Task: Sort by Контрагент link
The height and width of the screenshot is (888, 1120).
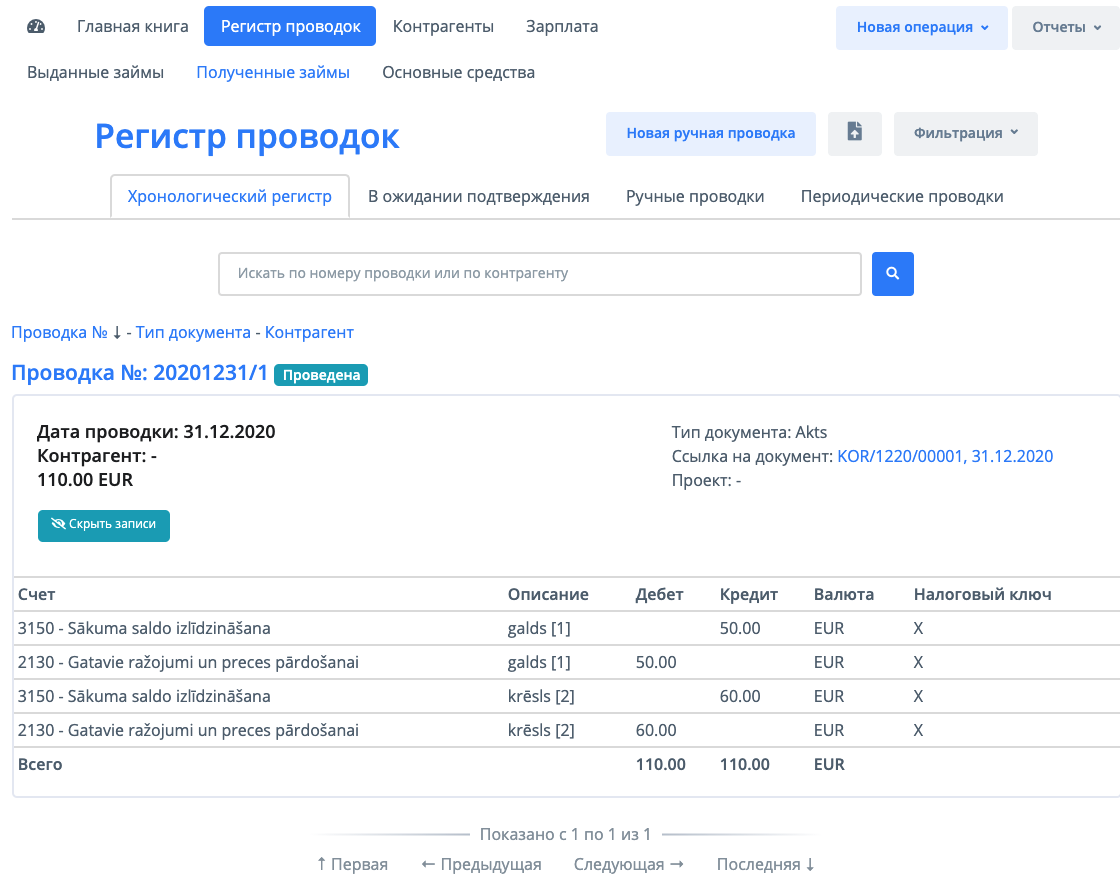Action: point(309,332)
